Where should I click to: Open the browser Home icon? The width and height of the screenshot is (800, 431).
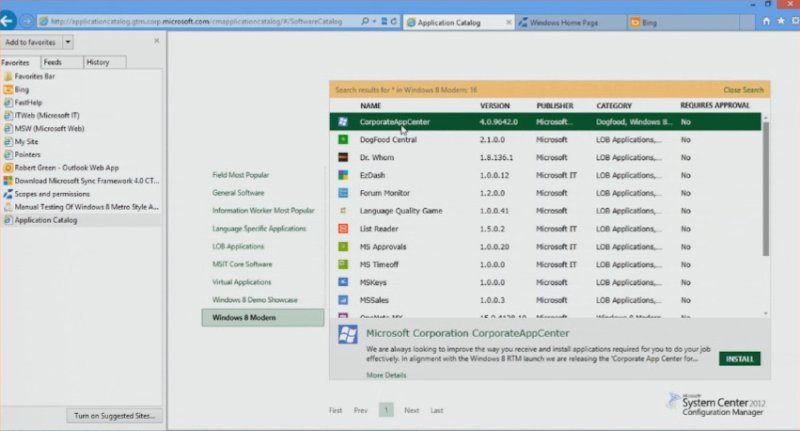[766, 21]
